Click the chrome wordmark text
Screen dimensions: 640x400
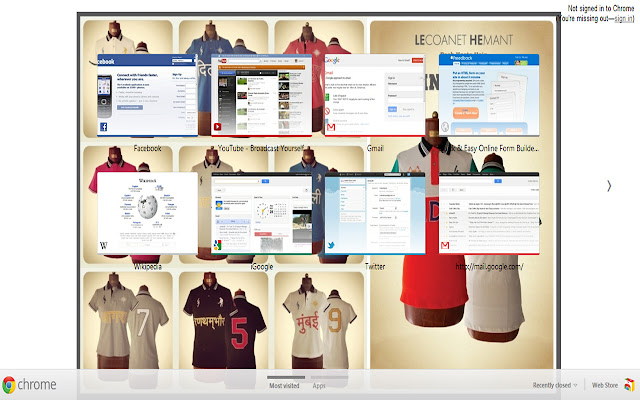tap(37, 384)
